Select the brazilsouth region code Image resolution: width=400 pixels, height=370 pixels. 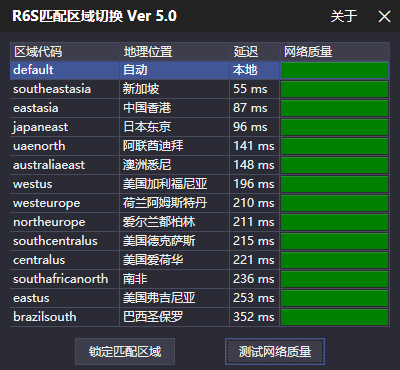(44, 317)
